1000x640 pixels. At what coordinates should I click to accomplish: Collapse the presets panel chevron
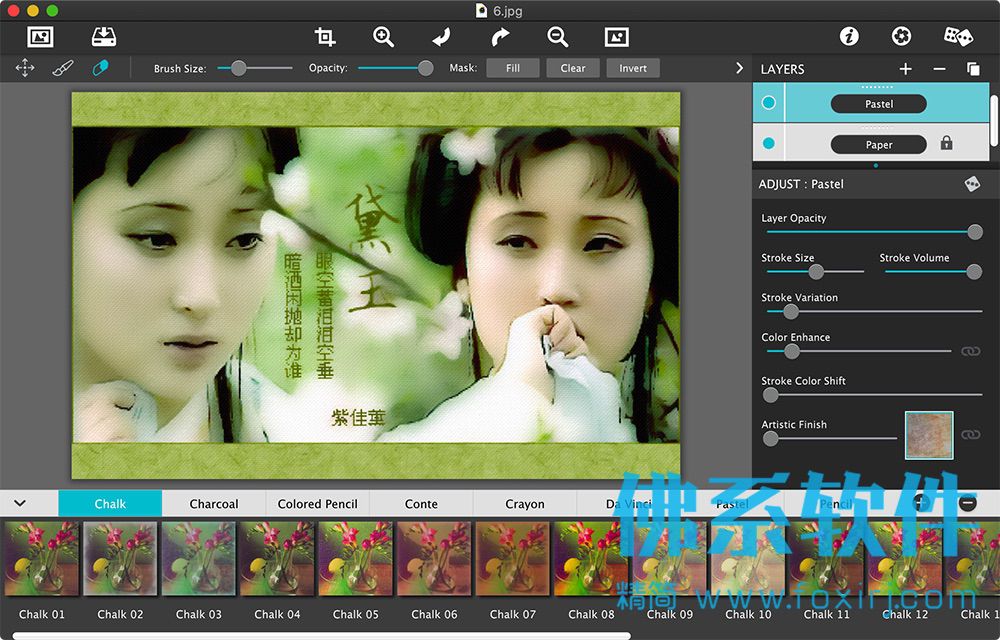pyautogui.click(x=20, y=503)
